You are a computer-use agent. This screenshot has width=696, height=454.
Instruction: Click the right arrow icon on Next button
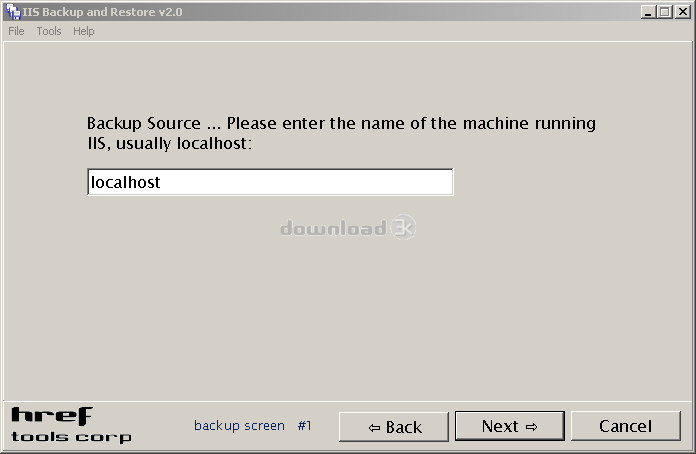tap(531, 427)
